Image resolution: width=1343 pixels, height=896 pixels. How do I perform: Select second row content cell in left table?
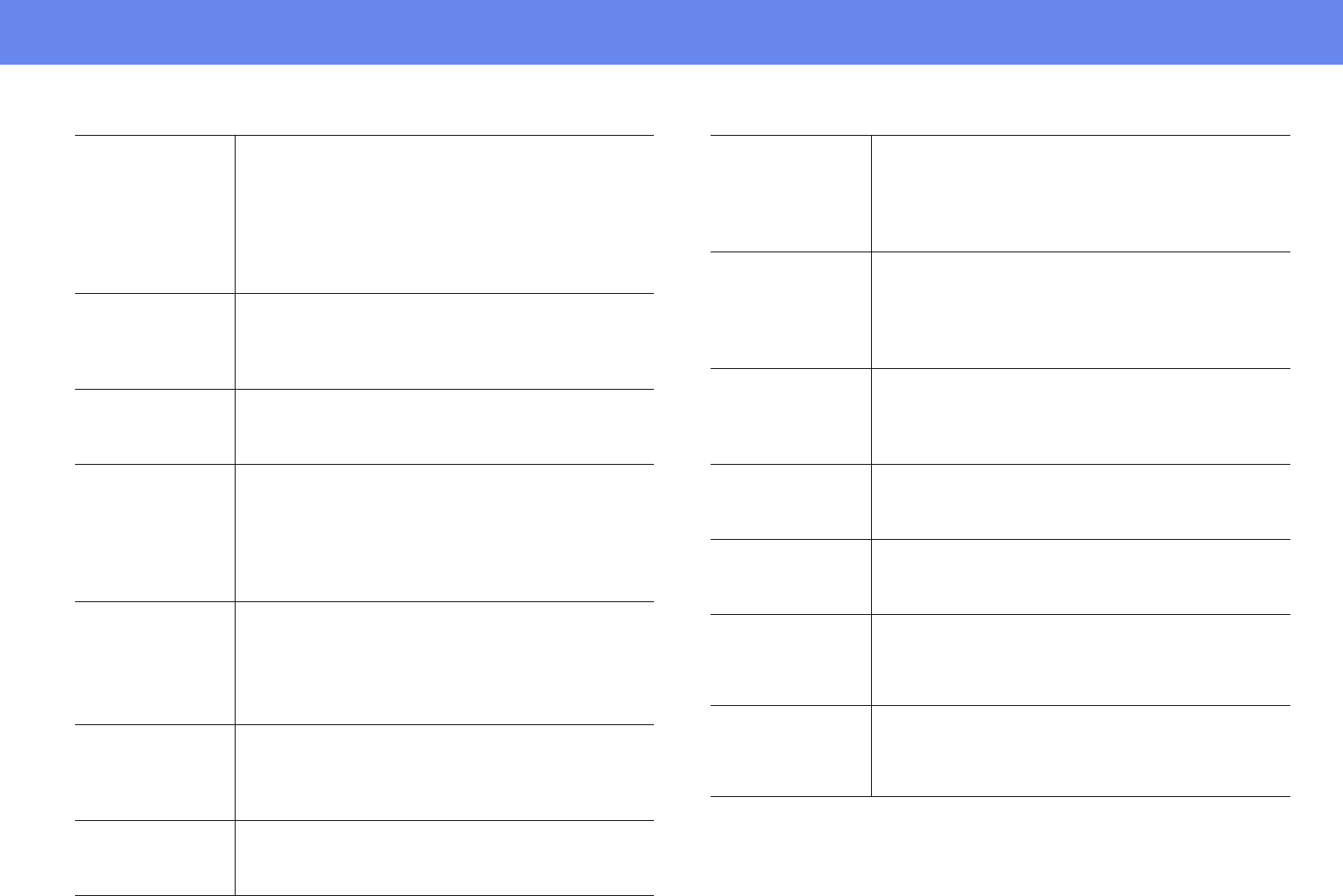(x=444, y=341)
